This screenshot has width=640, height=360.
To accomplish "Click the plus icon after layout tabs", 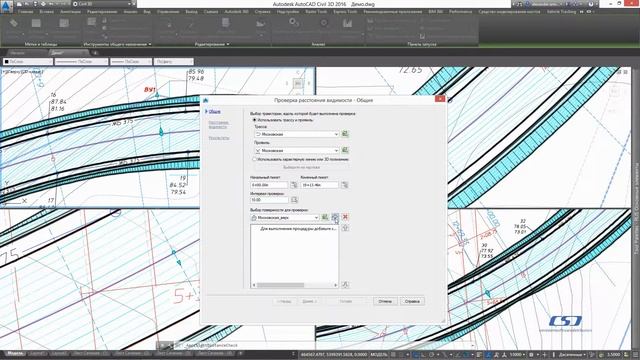I will 241,353.
